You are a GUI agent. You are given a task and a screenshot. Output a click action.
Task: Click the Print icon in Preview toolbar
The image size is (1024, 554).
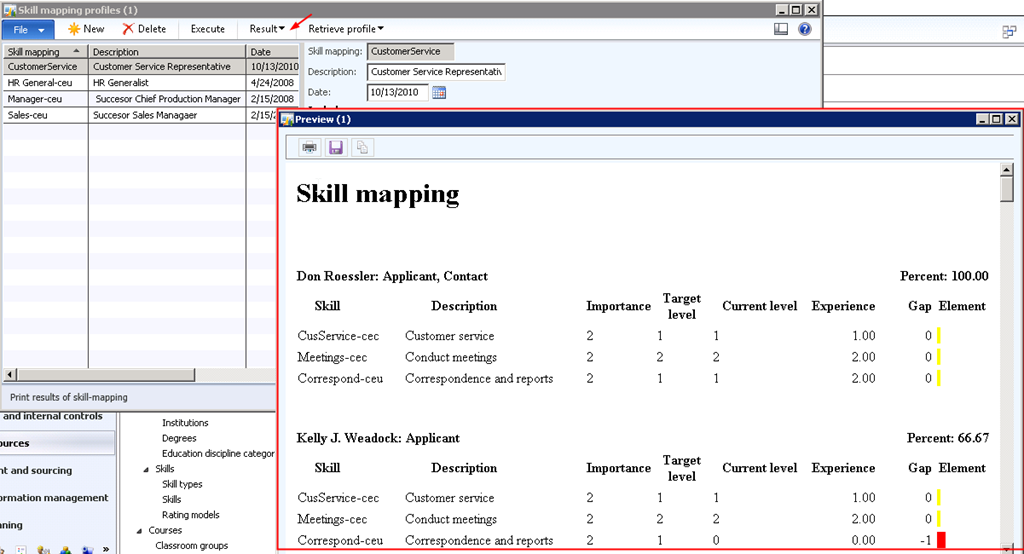coord(310,147)
